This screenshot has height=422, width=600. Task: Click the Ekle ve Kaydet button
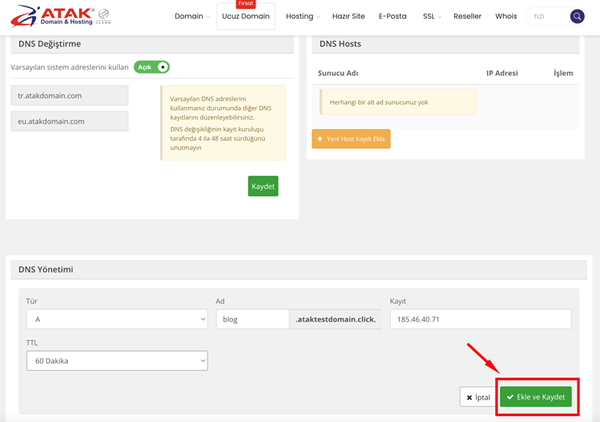[x=536, y=397]
